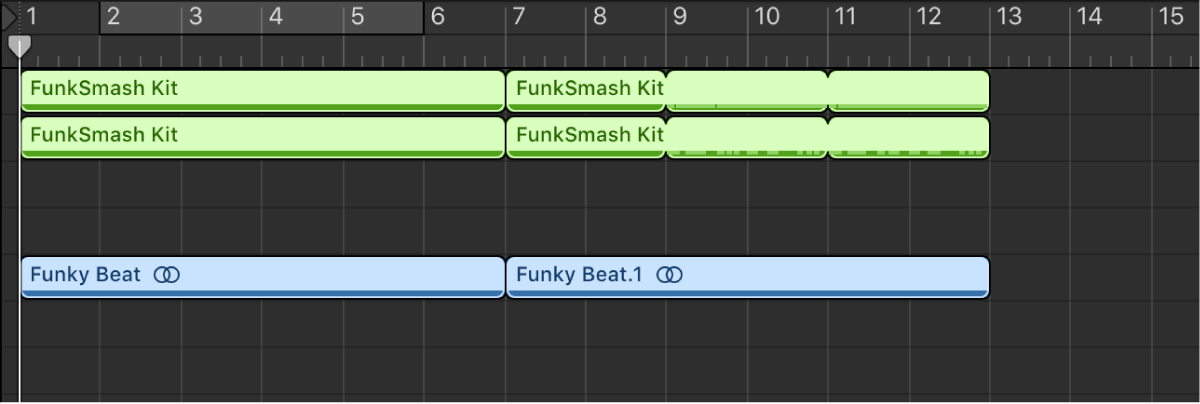Select second track's first FunkSmash Kit region
The image size is (1200, 404).
(x=262, y=137)
